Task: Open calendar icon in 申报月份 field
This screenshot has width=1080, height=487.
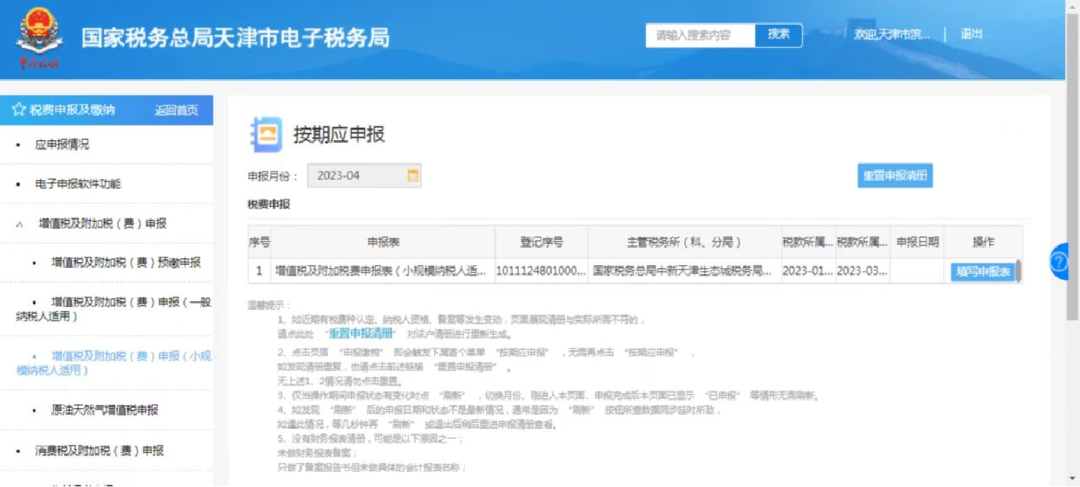Action: [413, 176]
